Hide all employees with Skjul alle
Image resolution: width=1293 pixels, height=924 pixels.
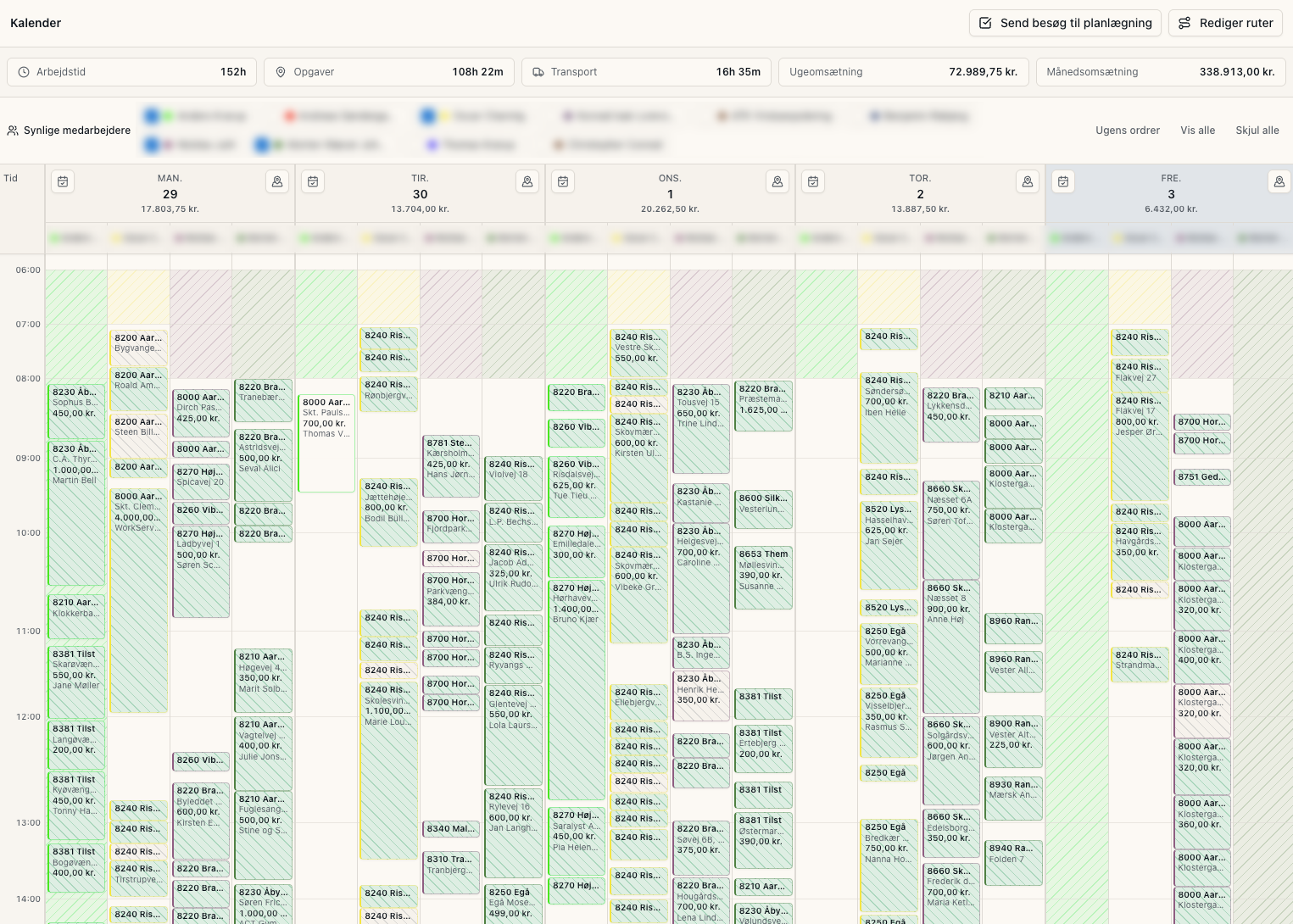(1257, 131)
